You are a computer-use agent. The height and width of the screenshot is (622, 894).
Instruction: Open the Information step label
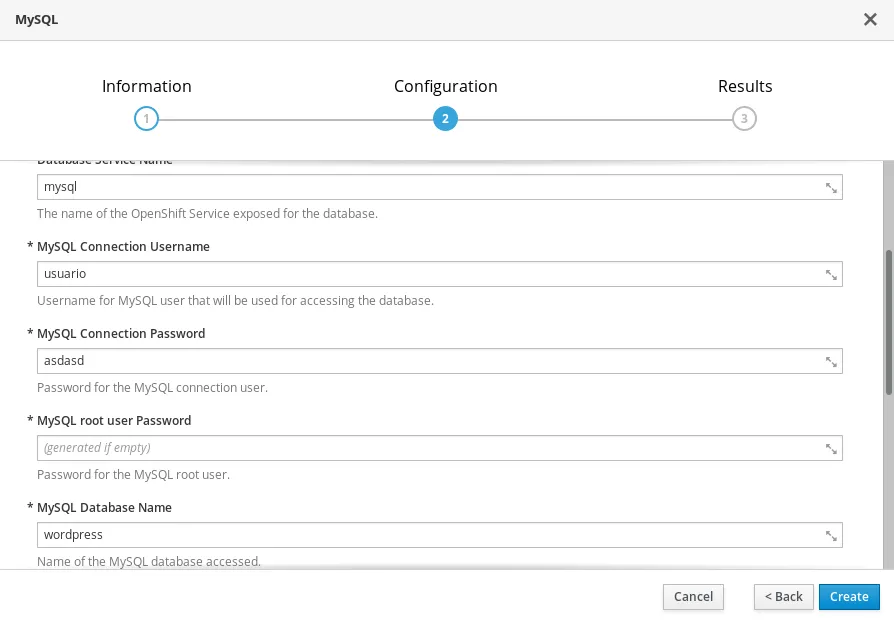pos(146,87)
